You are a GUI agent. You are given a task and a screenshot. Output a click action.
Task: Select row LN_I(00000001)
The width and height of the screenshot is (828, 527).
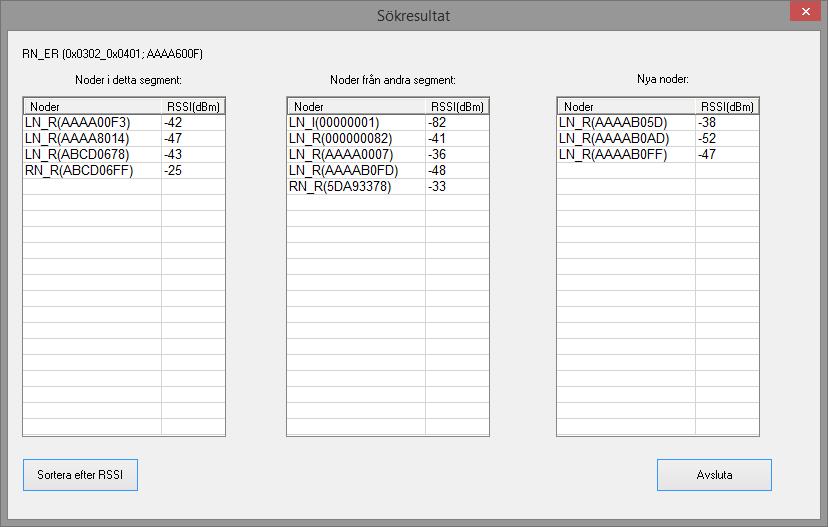point(388,123)
